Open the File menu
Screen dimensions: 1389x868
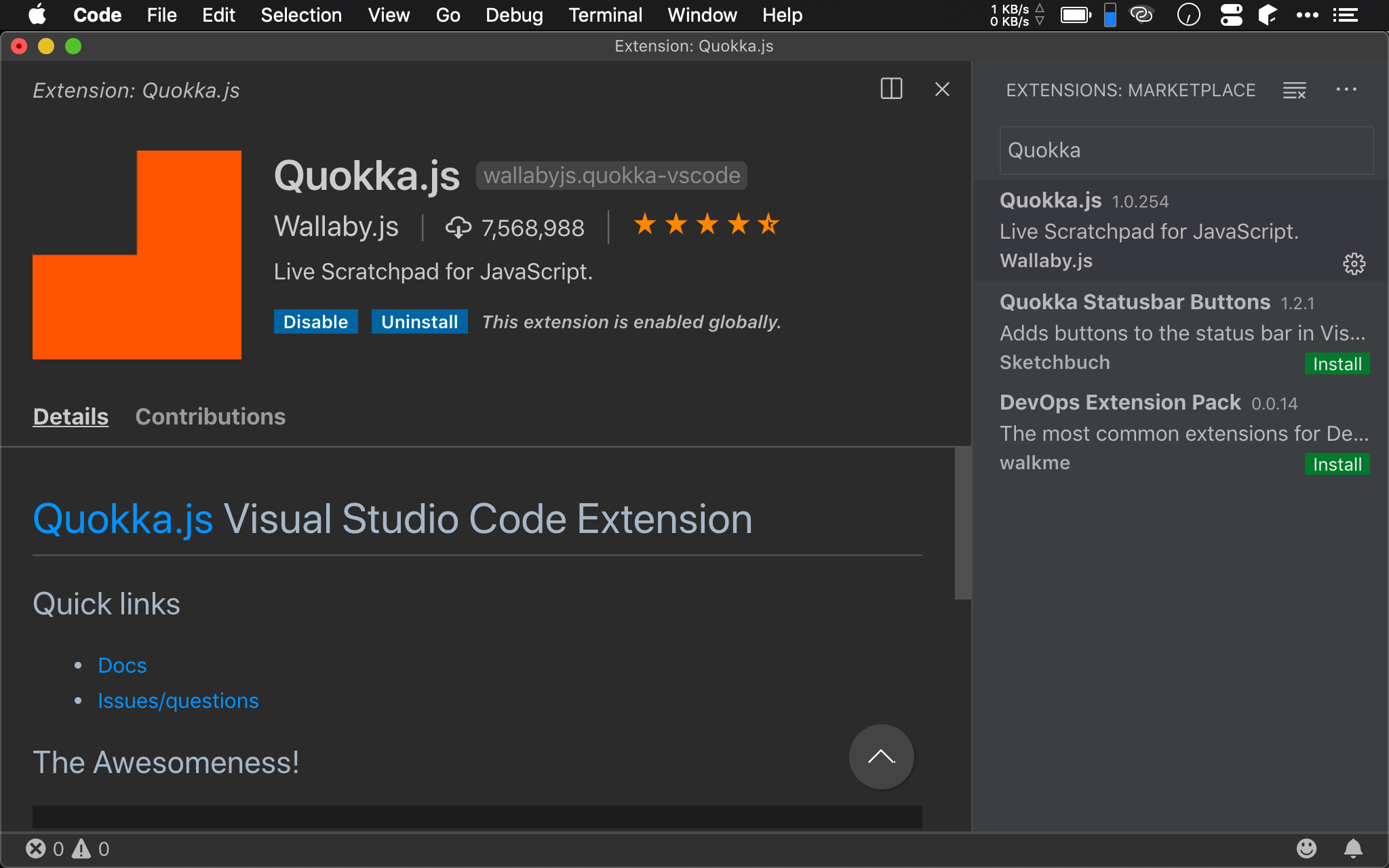(161, 15)
